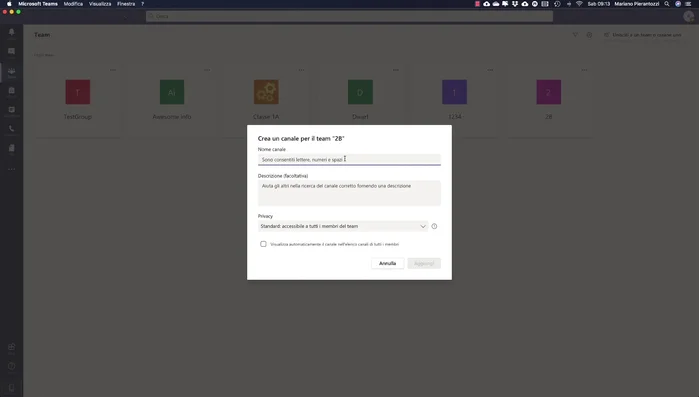The image size is (699, 397).
Task: Open Help icon in sidebar
Action: click(x=12, y=366)
